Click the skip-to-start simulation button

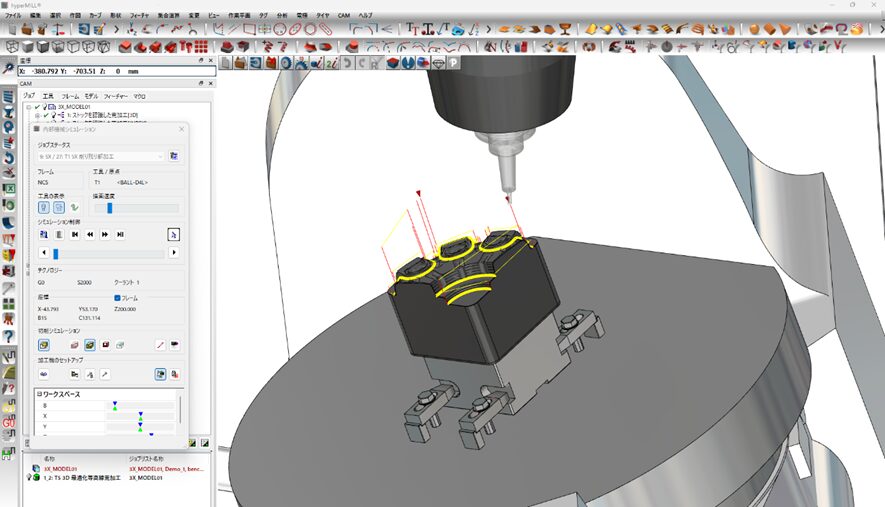coord(75,234)
